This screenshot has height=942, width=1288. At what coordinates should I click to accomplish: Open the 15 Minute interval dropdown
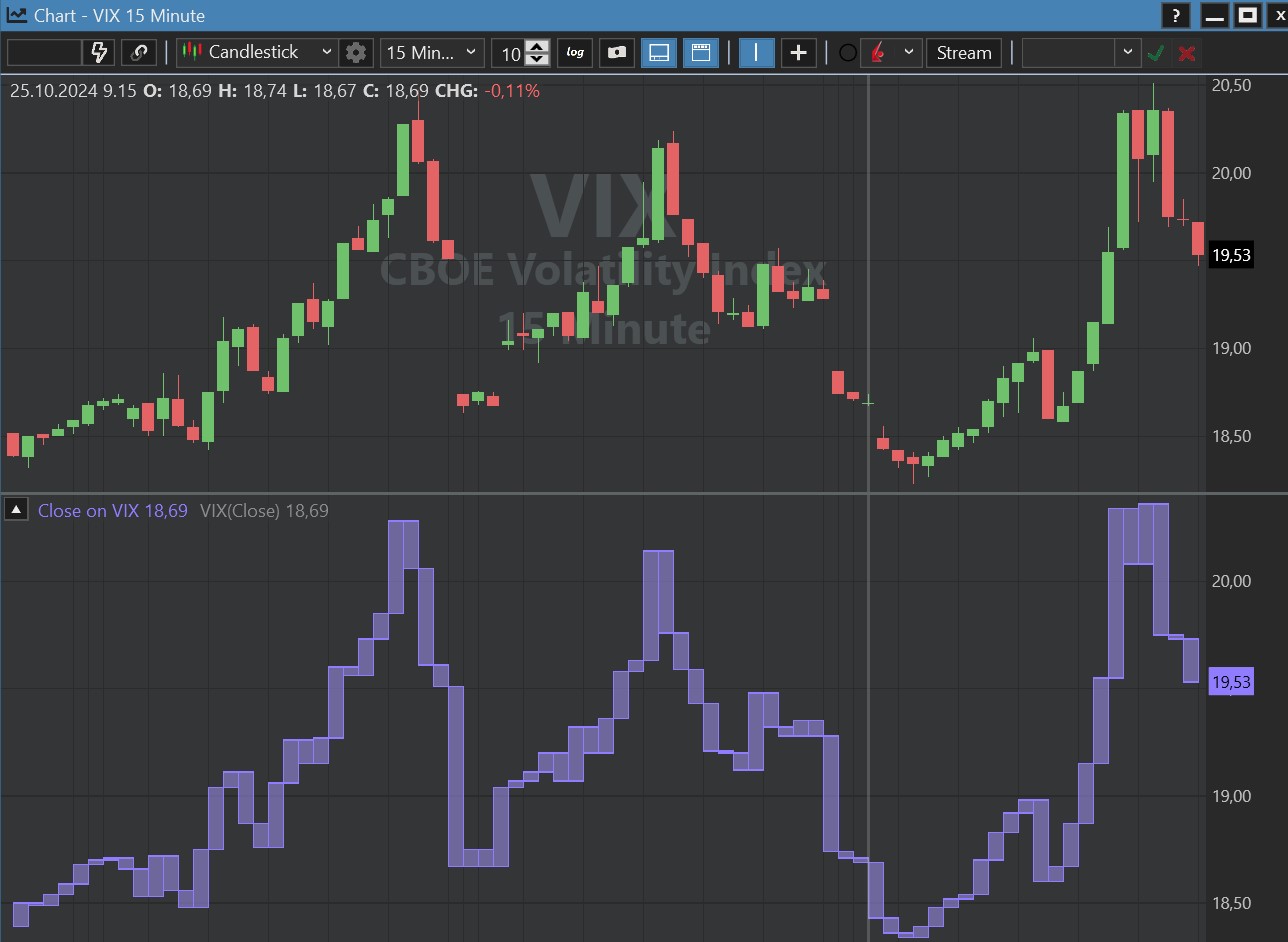point(432,52)
